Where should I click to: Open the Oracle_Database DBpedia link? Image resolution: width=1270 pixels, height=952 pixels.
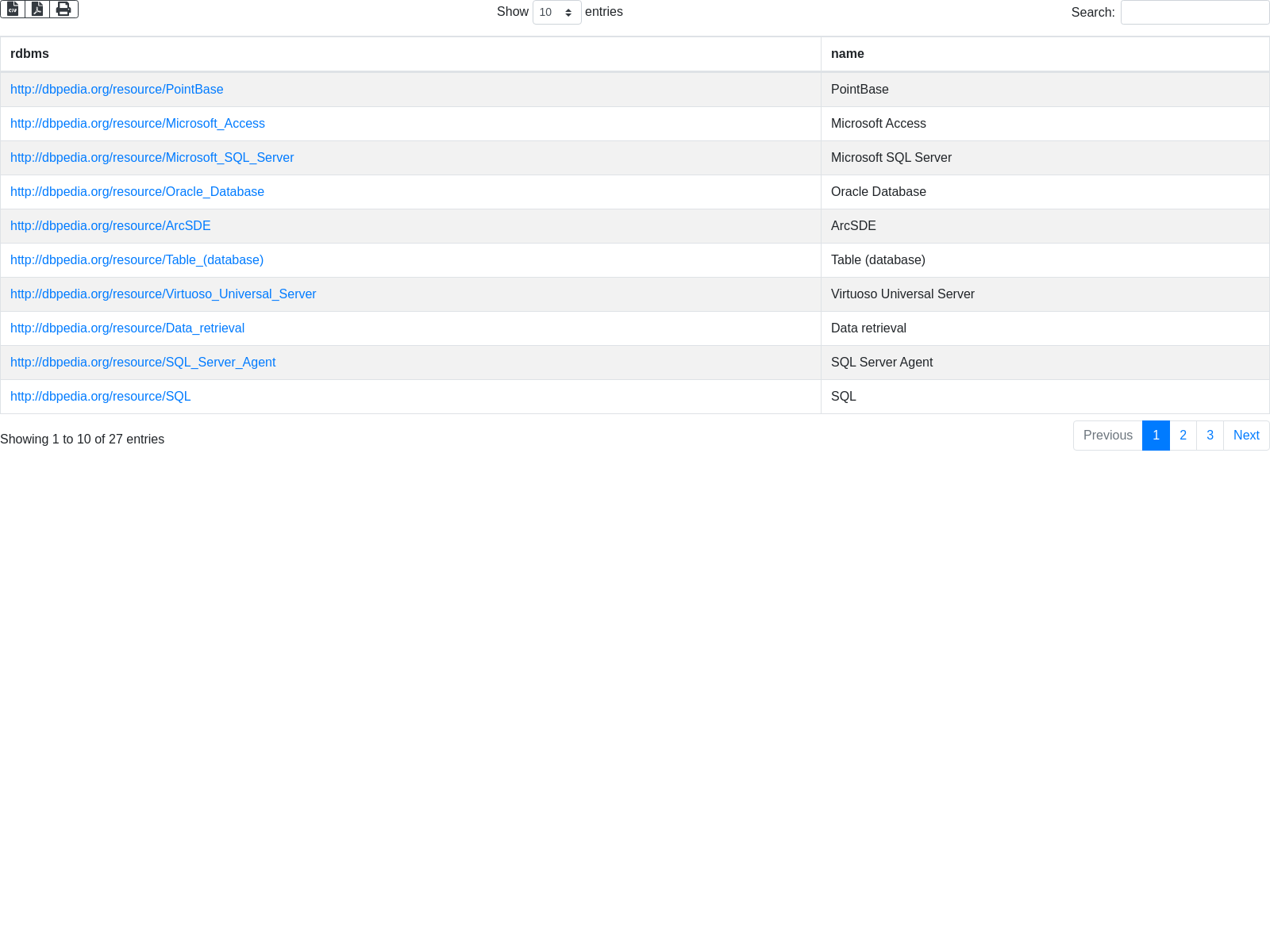coord(137,192)
